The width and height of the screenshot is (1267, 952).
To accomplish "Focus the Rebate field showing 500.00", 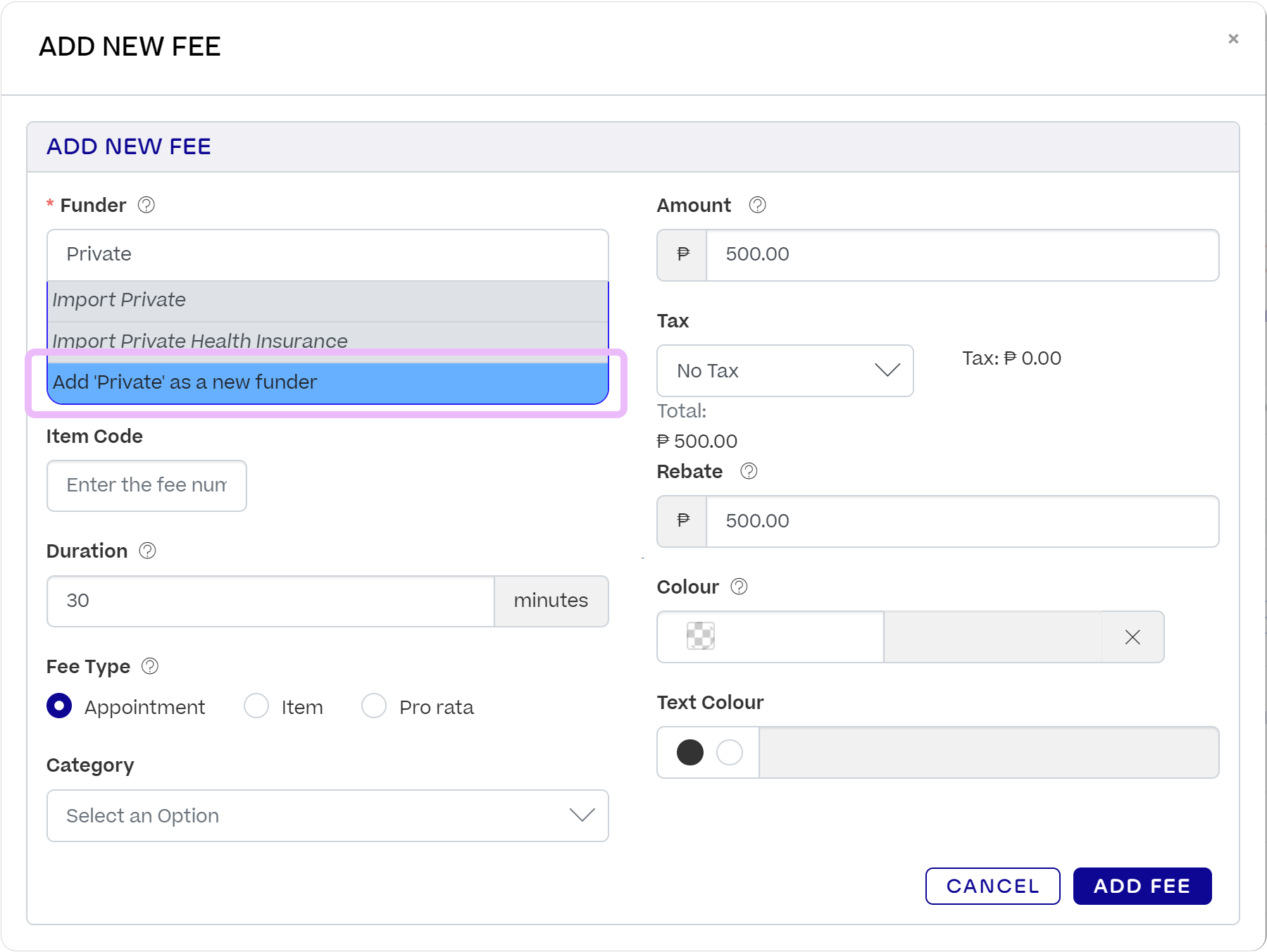I will coord(962,521).
